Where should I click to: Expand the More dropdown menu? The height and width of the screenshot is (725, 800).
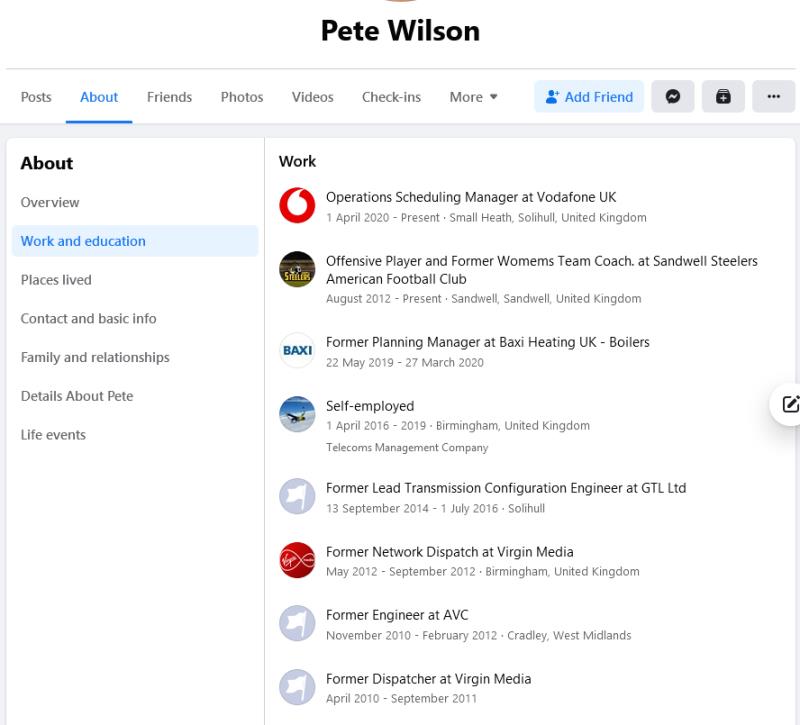click(x=473, y=97)
